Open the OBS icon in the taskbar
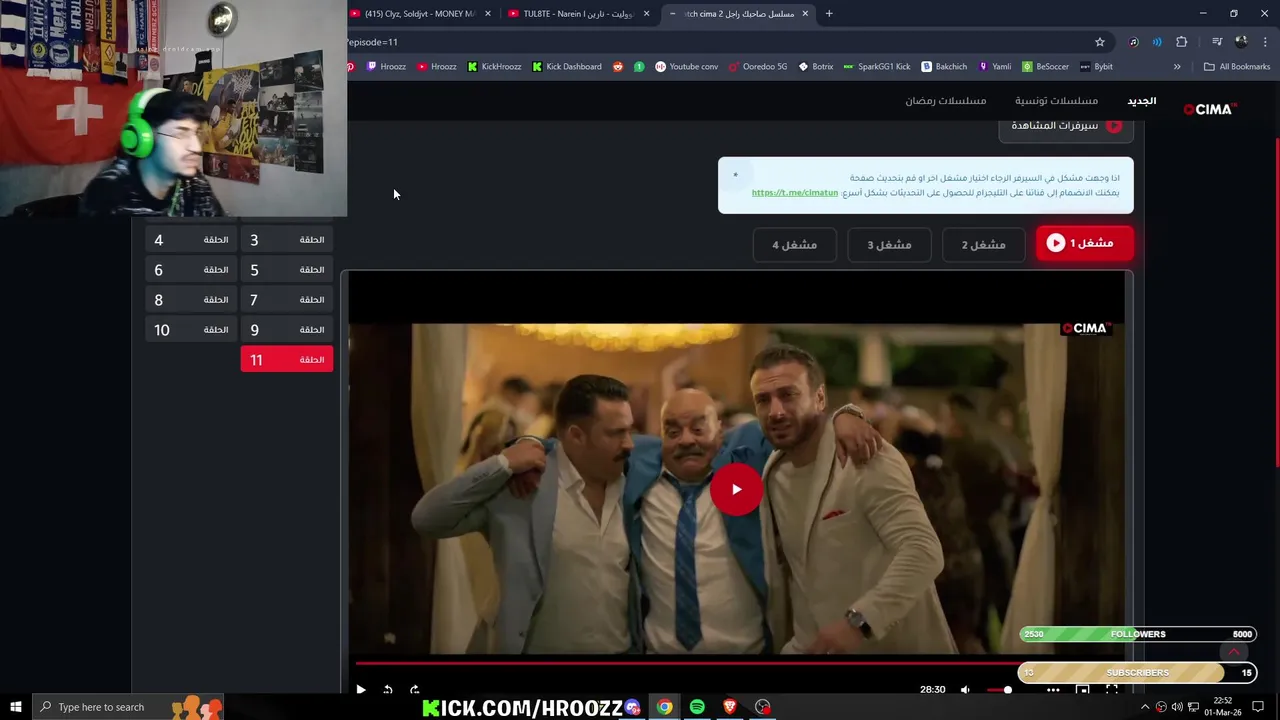Viewport: 1280px width, 720px height. (763, 707)
